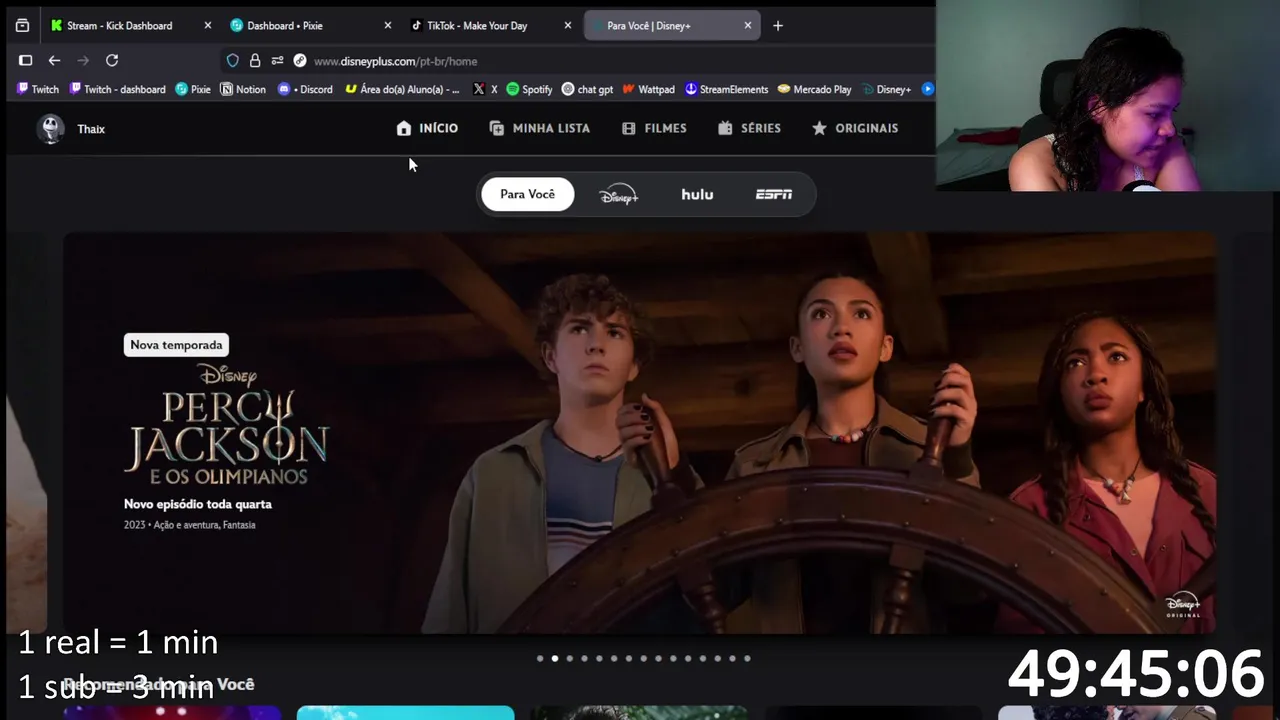This screenshot has height=720, width=1280.
Task: Select the ESPN brand filter
Action: coord(774,194)
